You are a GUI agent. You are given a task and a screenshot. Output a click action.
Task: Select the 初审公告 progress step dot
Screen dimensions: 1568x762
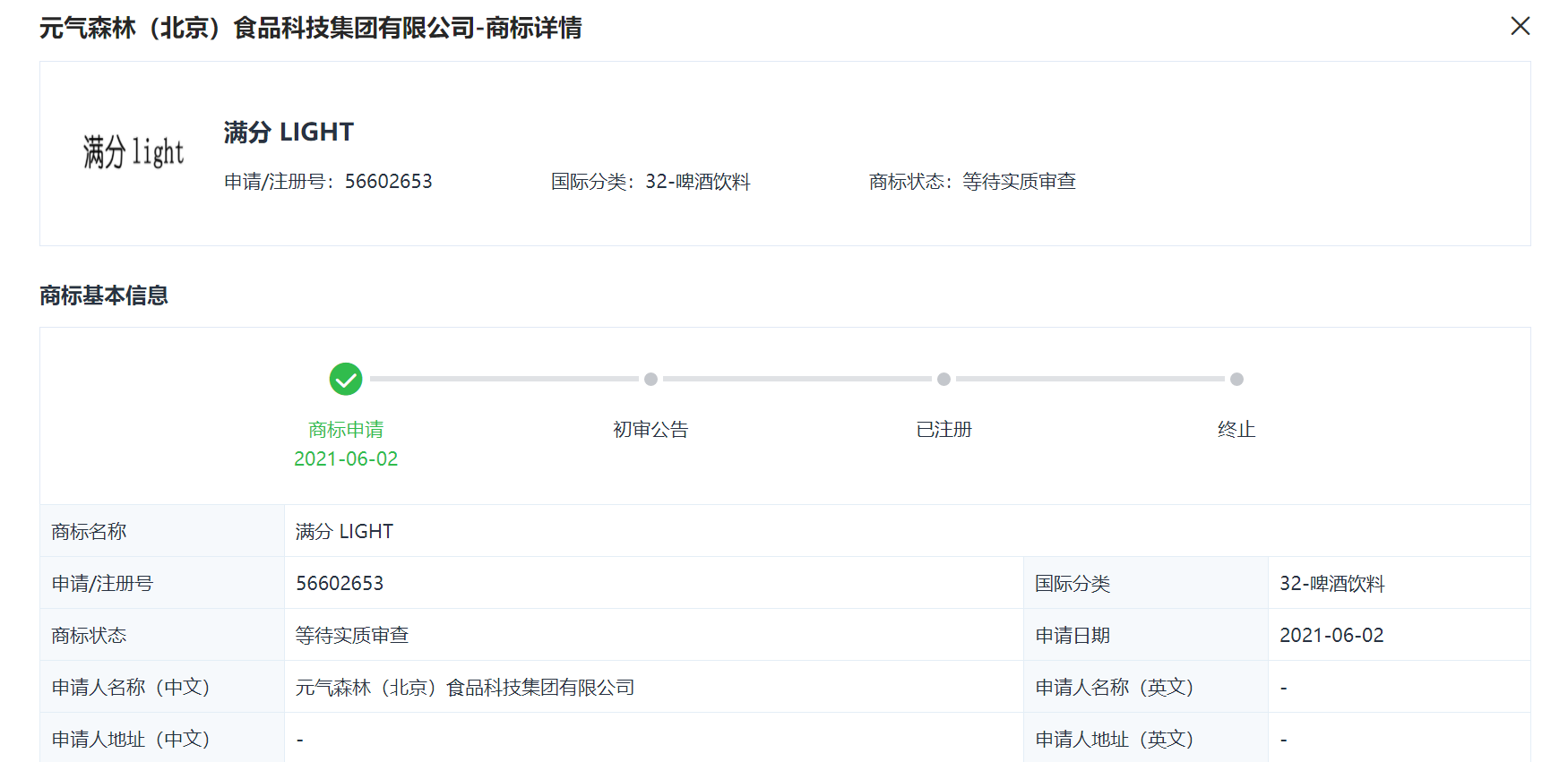click(650, 379)
